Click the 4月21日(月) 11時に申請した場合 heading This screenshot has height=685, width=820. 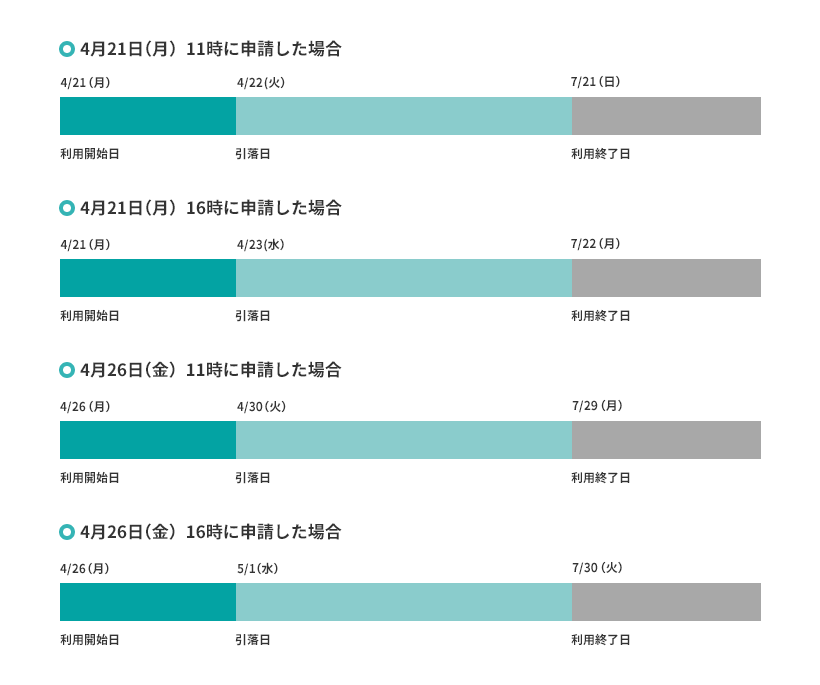point(211,49)
